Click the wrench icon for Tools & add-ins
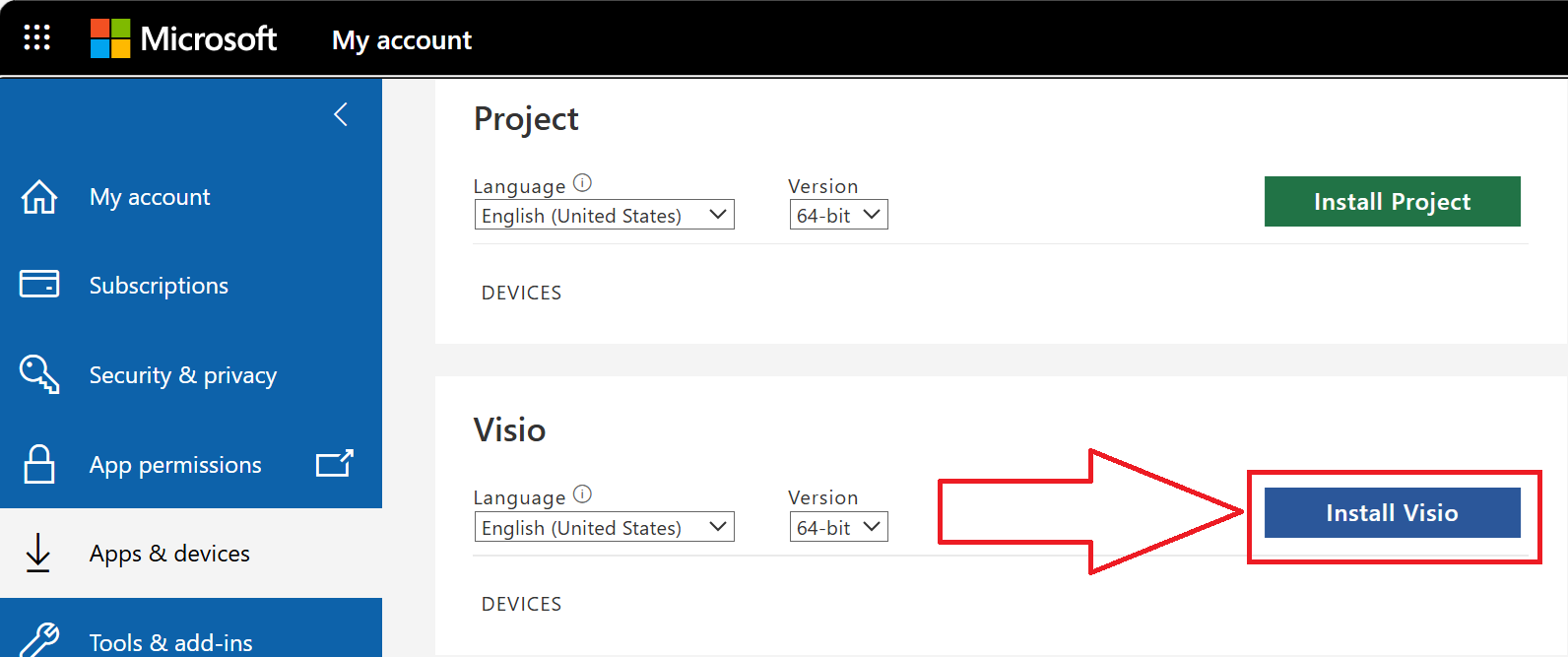Image resolution: width=1568 pixels, height=657 pixels. pos(39,640)
